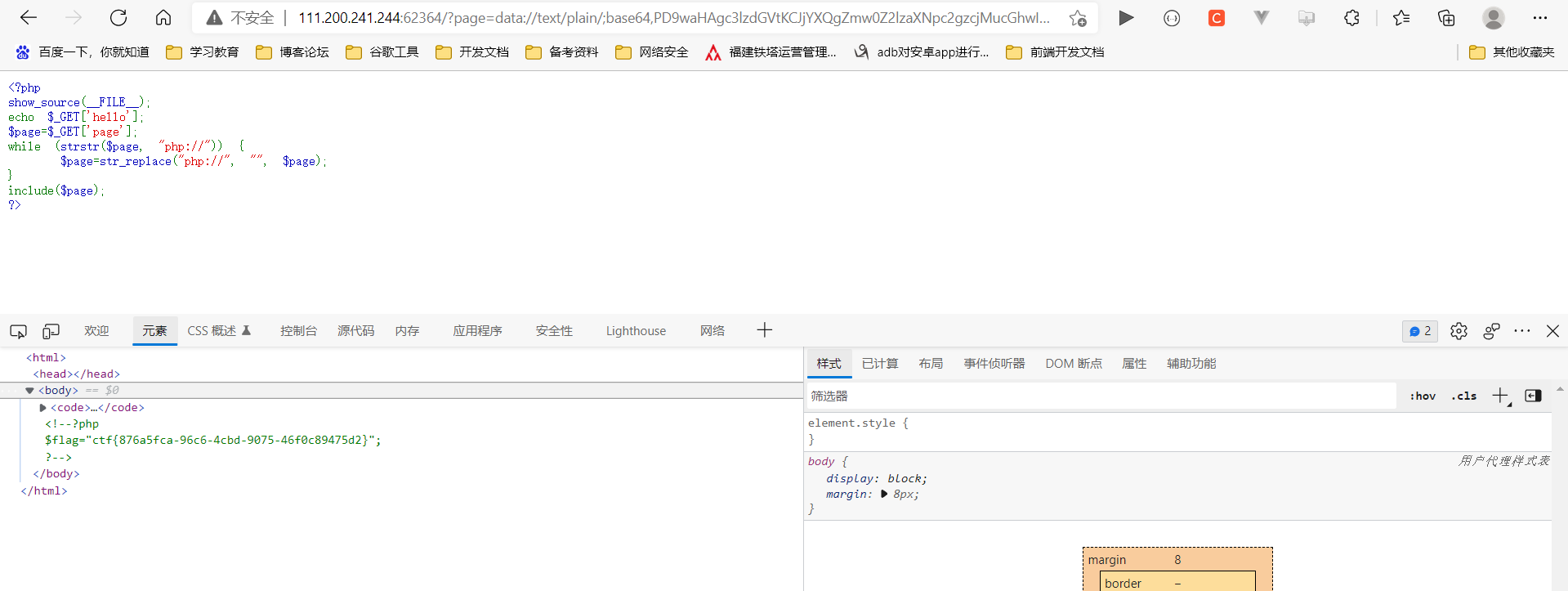Open 辅助功能 sidebar tab
1568x591 pixels.
(x=1191, y=364)
